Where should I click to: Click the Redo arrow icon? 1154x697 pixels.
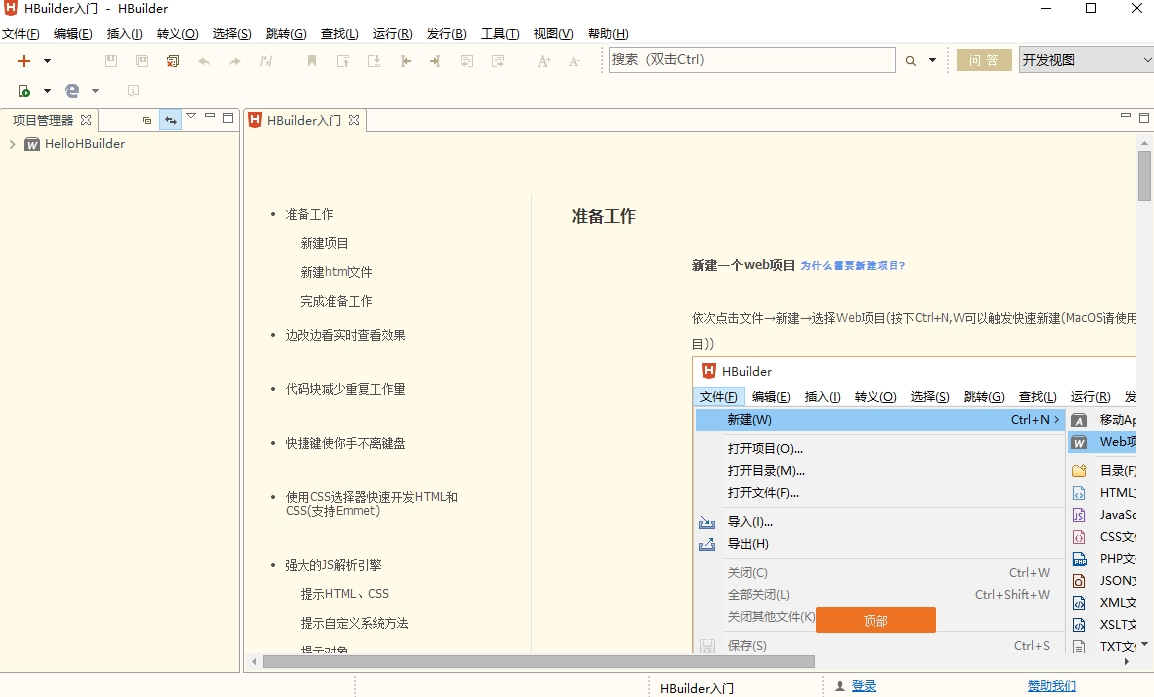(x=235, y=61)
